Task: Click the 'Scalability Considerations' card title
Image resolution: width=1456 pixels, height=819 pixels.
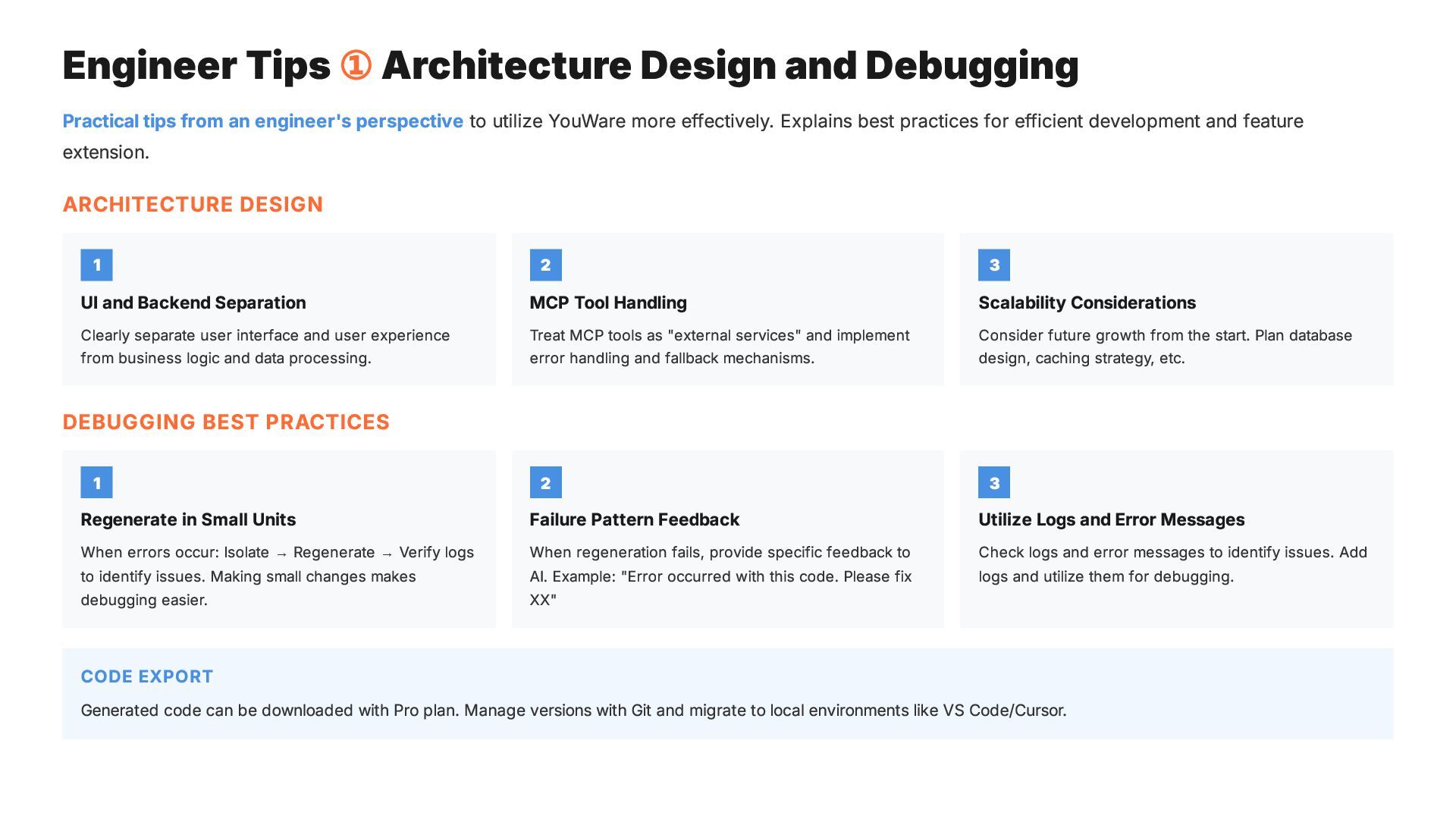Action: [1087, 303]
